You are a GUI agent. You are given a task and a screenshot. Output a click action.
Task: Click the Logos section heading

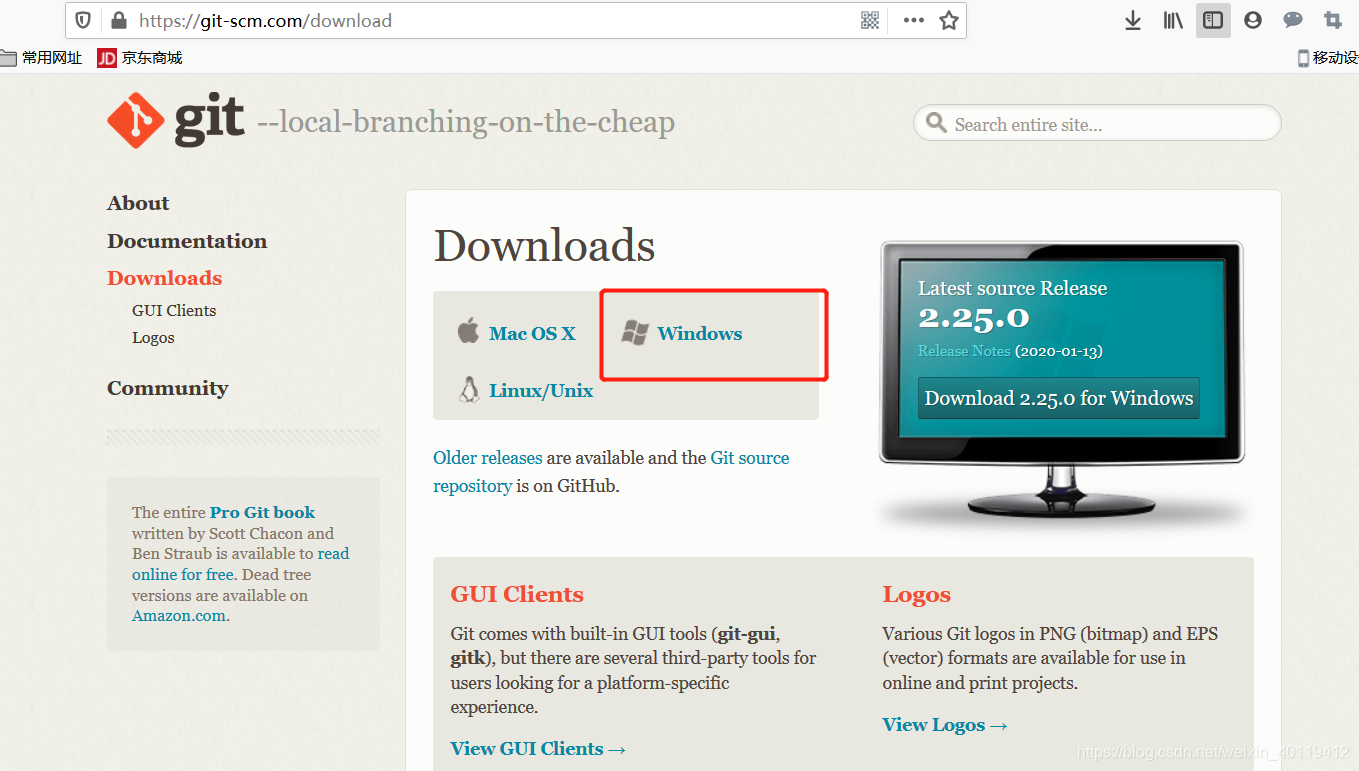point(917,595)
